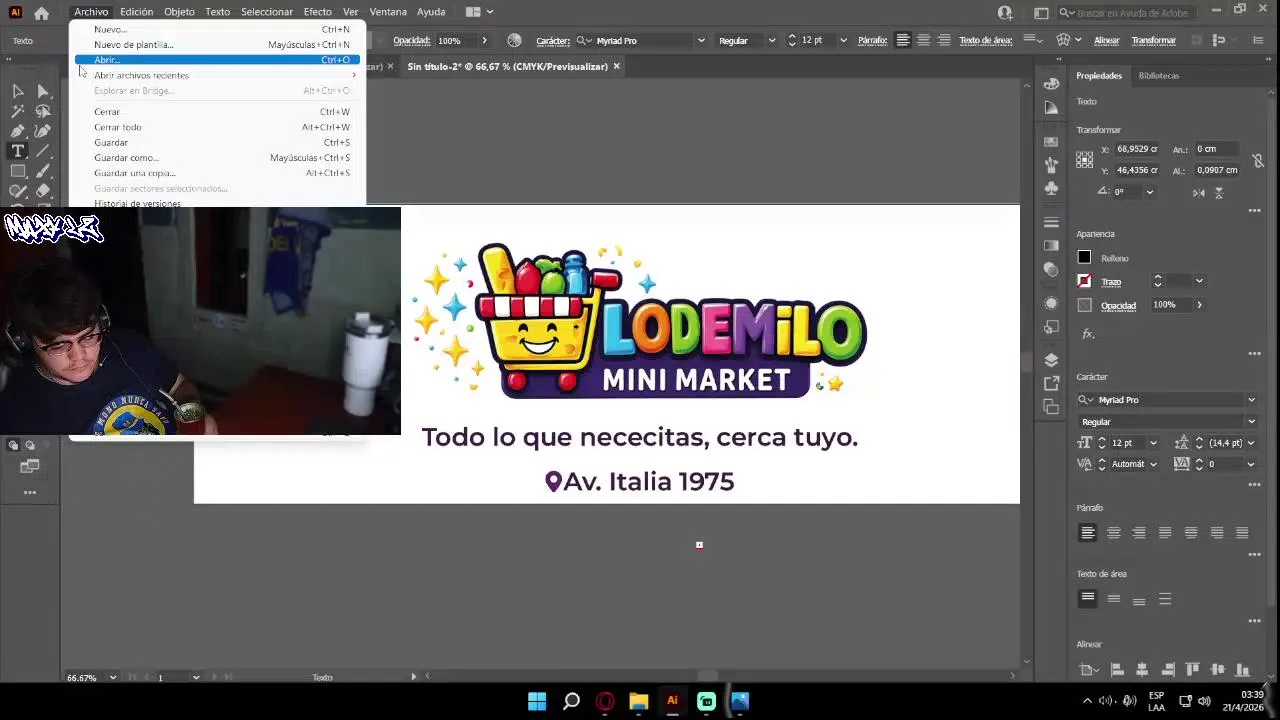Select the Magic Wand tool
Screen dimensions: 1280x720
pos(17,111)
